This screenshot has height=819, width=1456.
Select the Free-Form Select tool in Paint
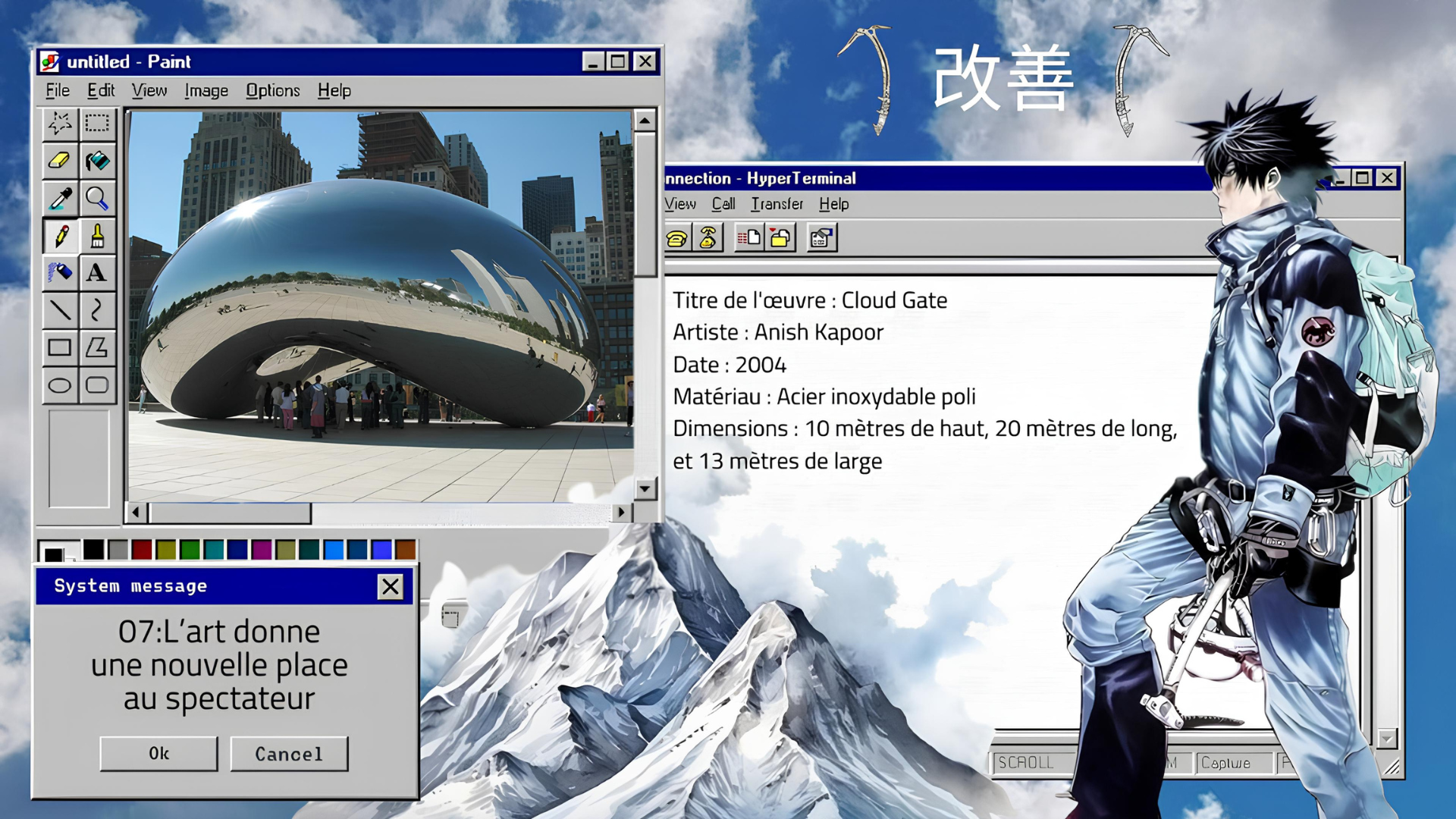coord(60,123)
